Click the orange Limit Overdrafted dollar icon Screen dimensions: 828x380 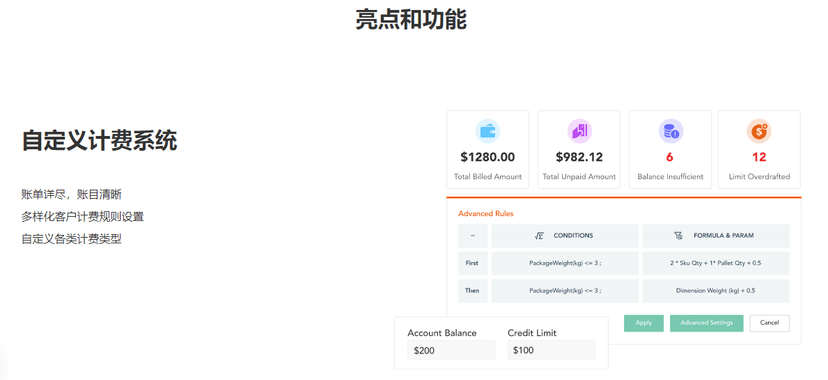coord(759,131)
